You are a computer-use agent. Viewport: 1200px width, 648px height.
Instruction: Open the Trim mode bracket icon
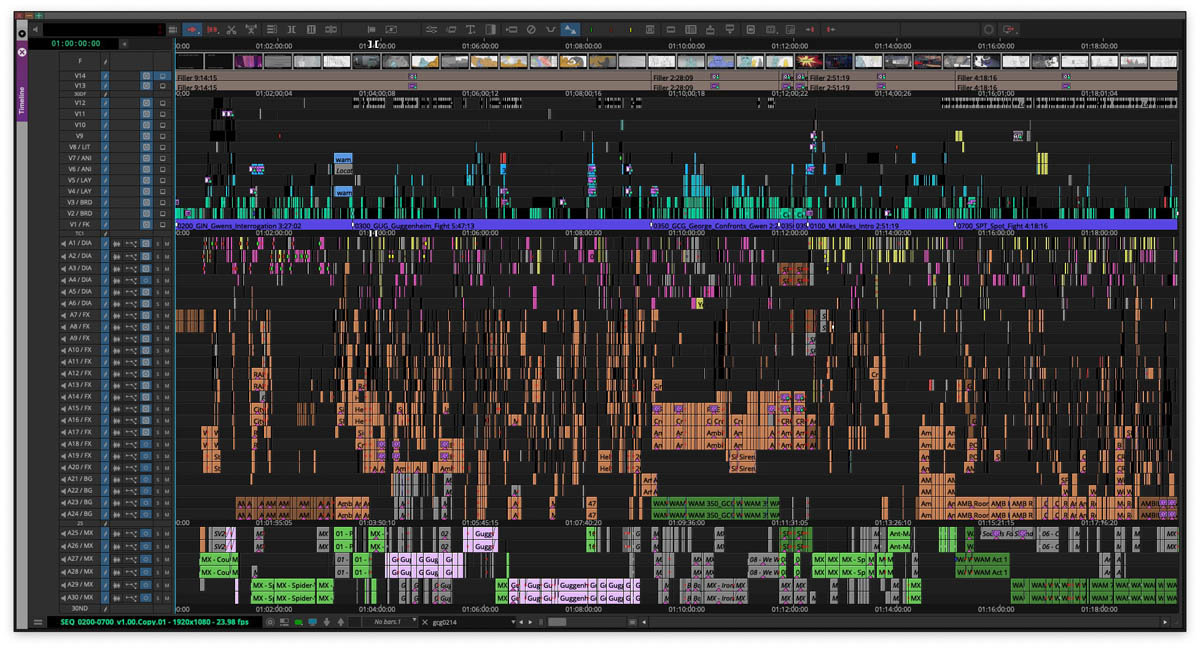(x=291, y=30)
